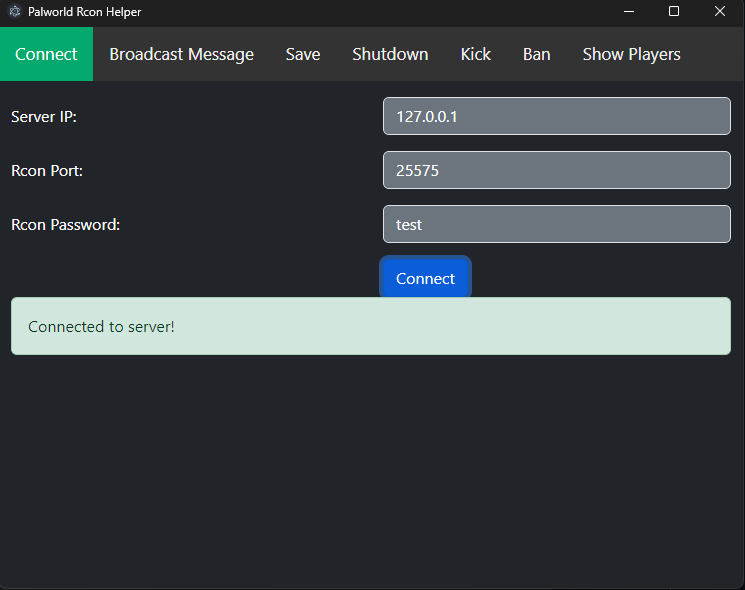Click the Palworld Rcon Helper app icon
This screenshot has height=590, width=745.
[15, 11]
